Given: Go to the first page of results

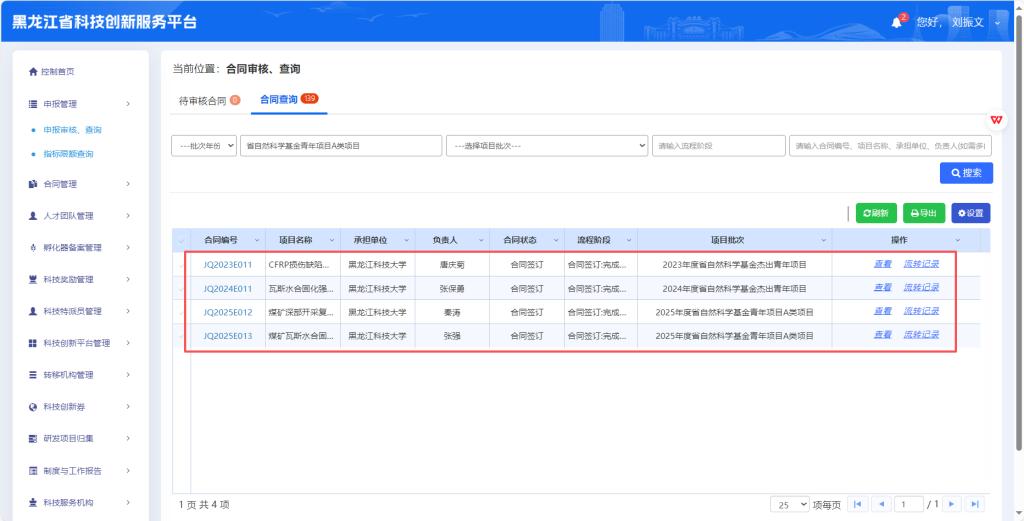Looking at the screenshot, I should tap(857, 504).
